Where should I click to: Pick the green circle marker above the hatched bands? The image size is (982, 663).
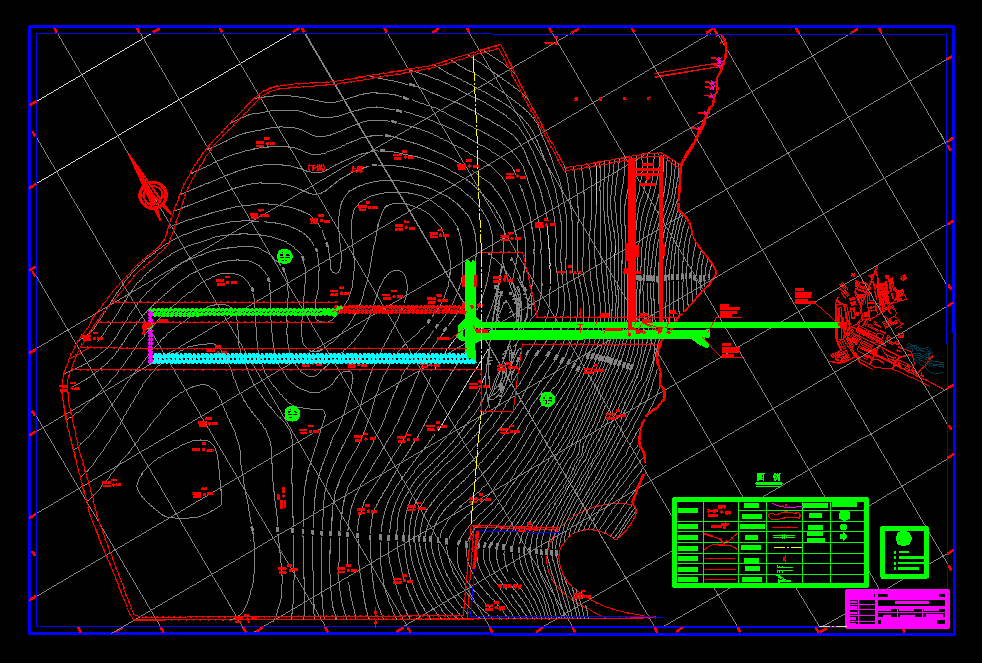pyautogui.click(x=285, y=256)
